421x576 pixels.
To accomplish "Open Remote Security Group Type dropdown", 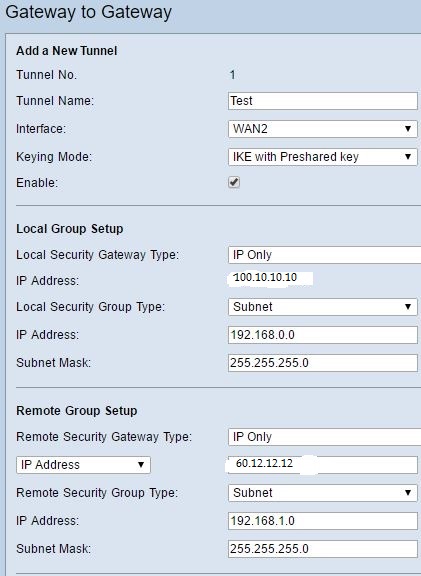I will click(323, 493).
